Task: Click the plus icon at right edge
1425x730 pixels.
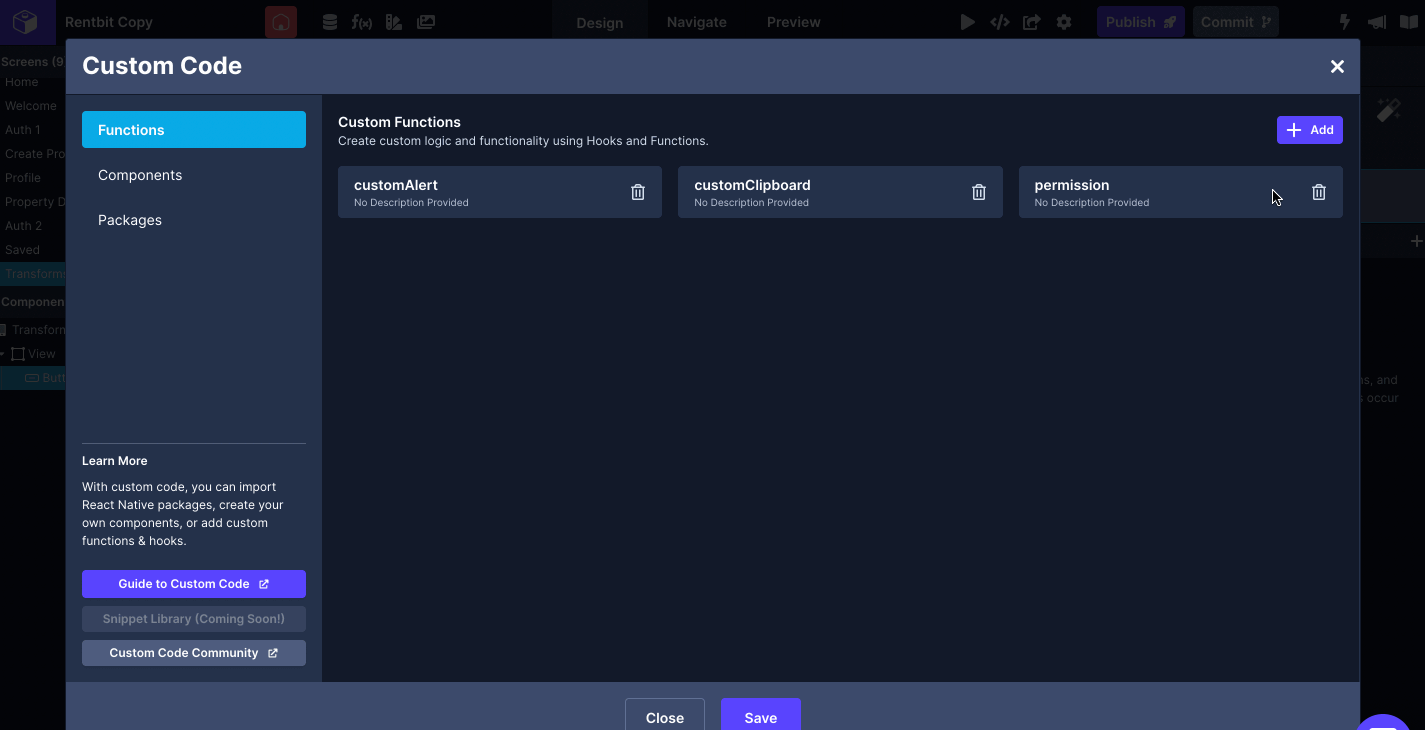Action: click(1417, 241)
